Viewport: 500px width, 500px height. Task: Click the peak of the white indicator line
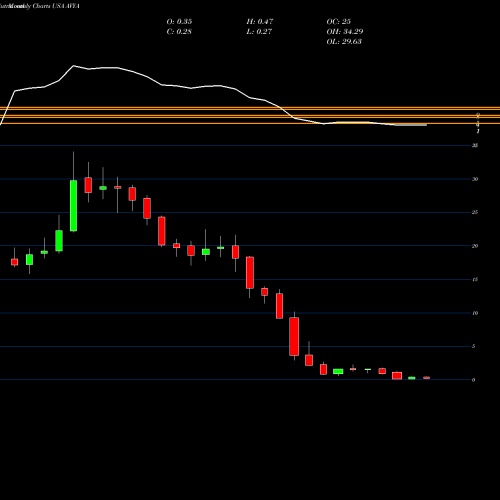coord(74,66)
